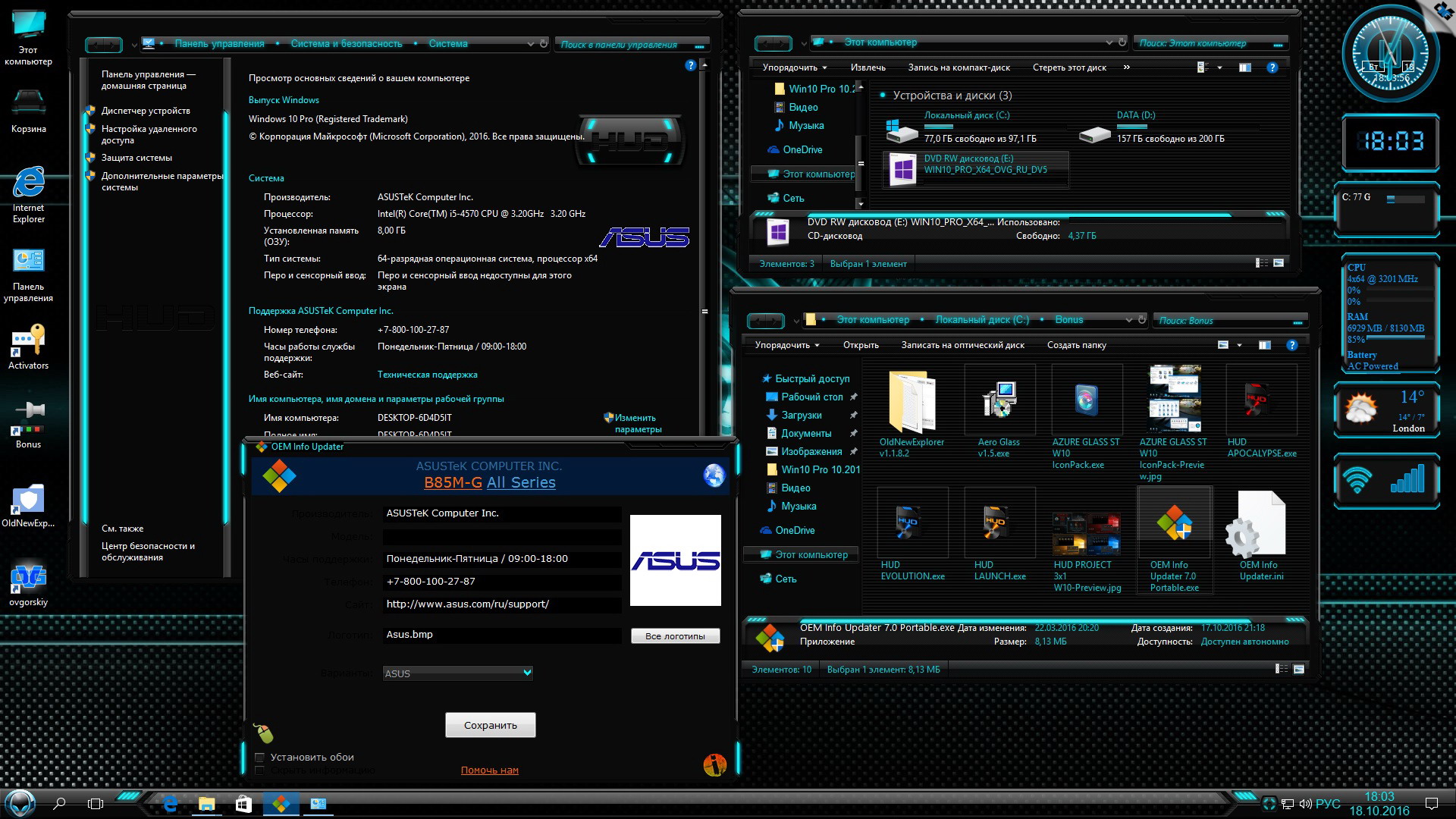The height and width of the screenshot is (819, 1456).
Task: Open Action Center notifications icon
Action: 1432,804
